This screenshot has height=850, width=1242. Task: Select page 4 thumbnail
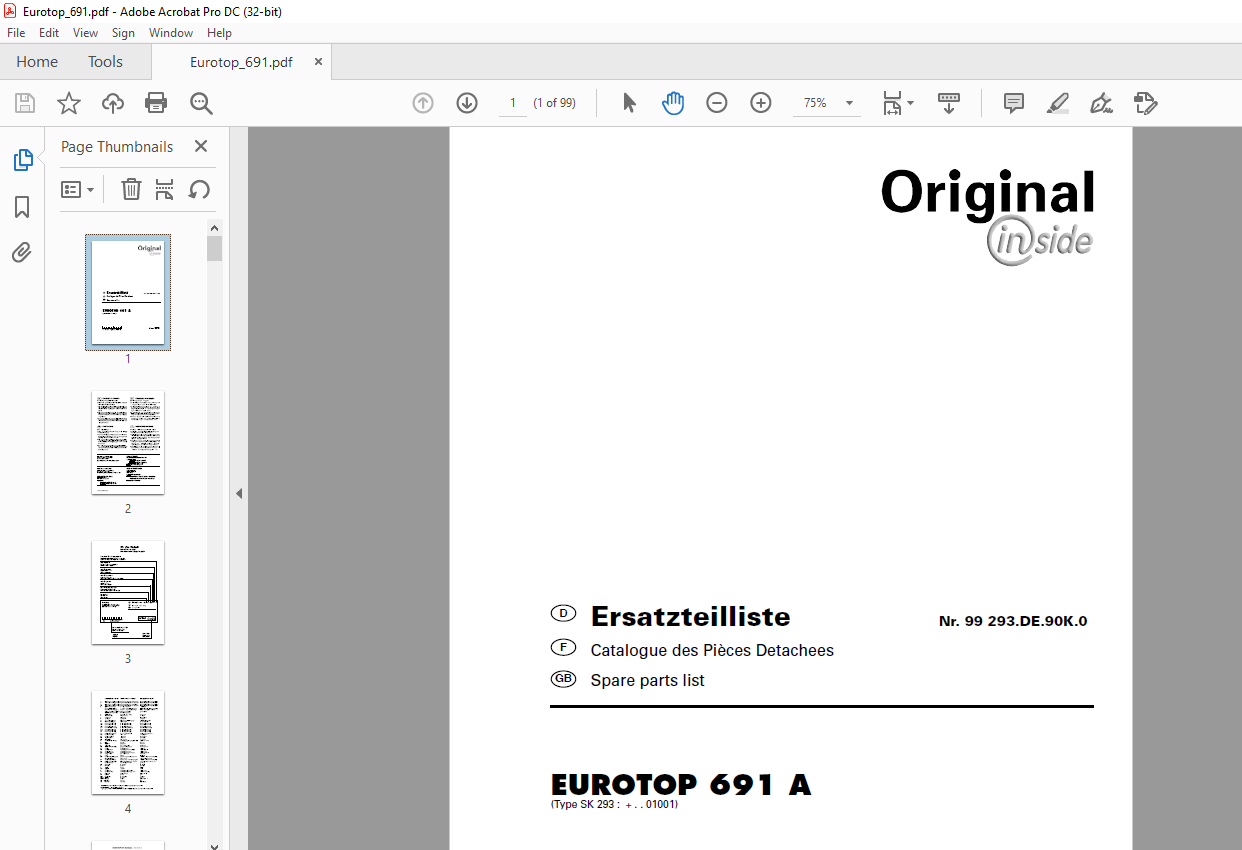point(128,742)
